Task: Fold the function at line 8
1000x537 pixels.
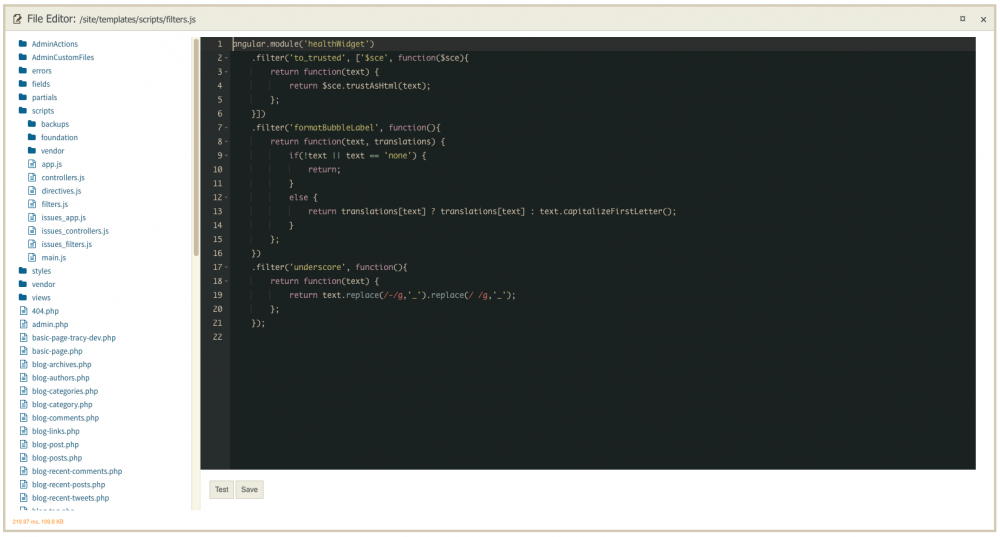Action: [227, 142]
